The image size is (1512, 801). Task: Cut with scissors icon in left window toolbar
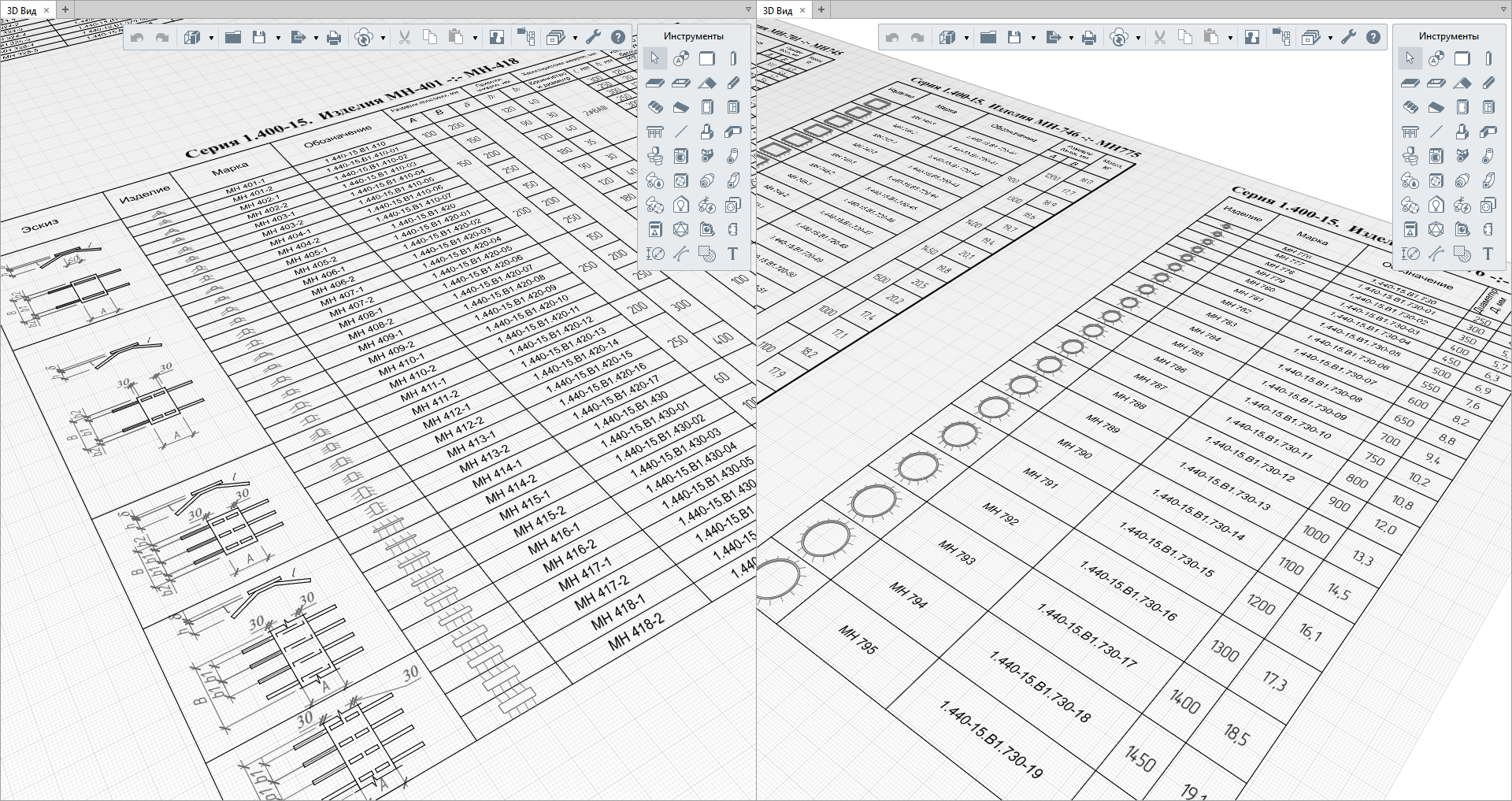405,37
